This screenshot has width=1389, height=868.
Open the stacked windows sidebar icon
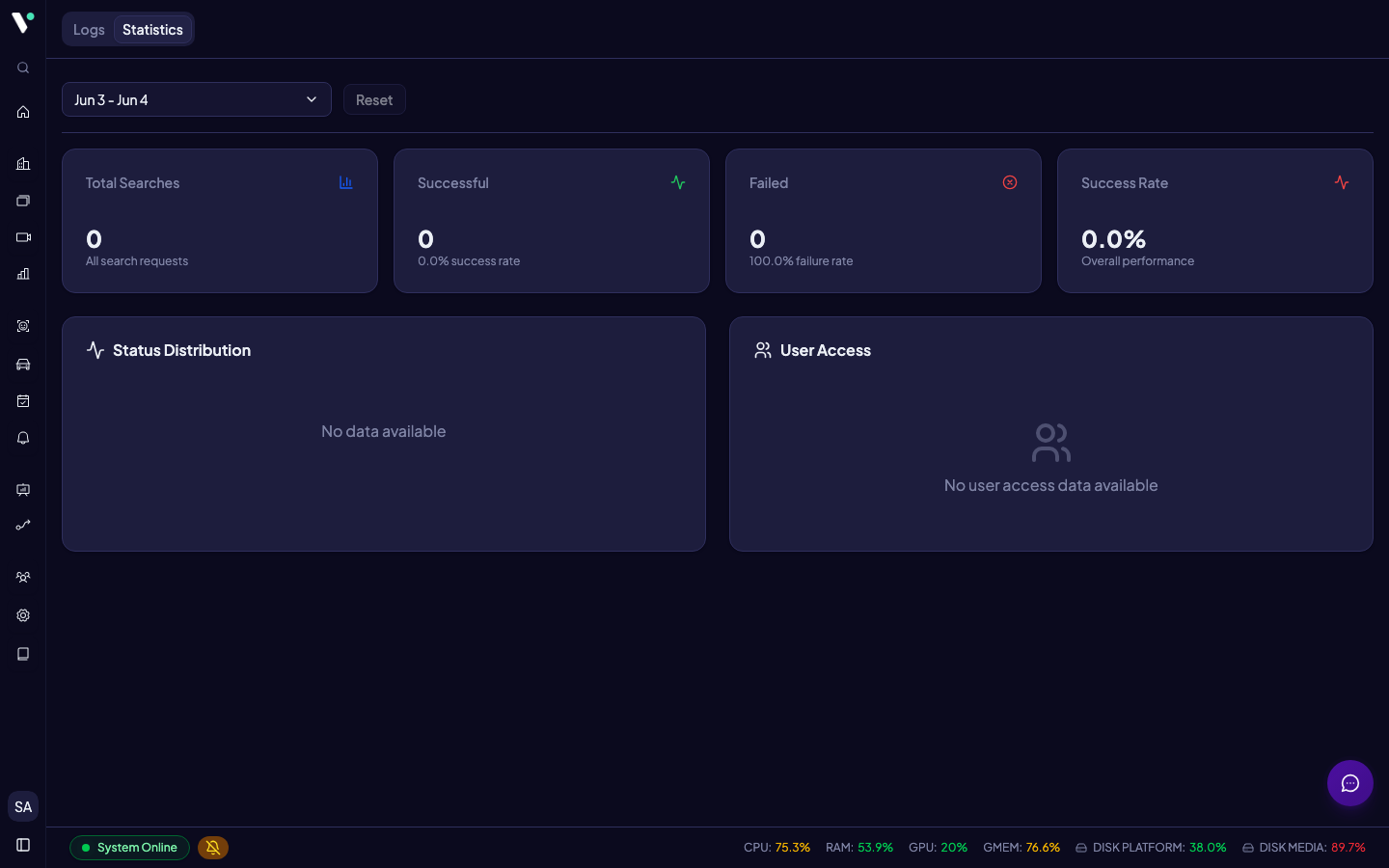click(x=23, y=201)
